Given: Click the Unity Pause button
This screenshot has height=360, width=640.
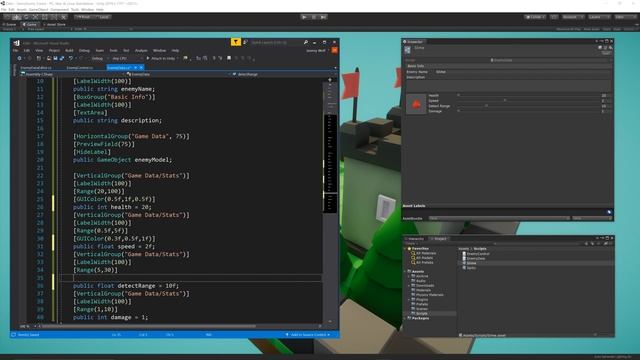Looking at the screenshot, I should [x=313, y=17].
